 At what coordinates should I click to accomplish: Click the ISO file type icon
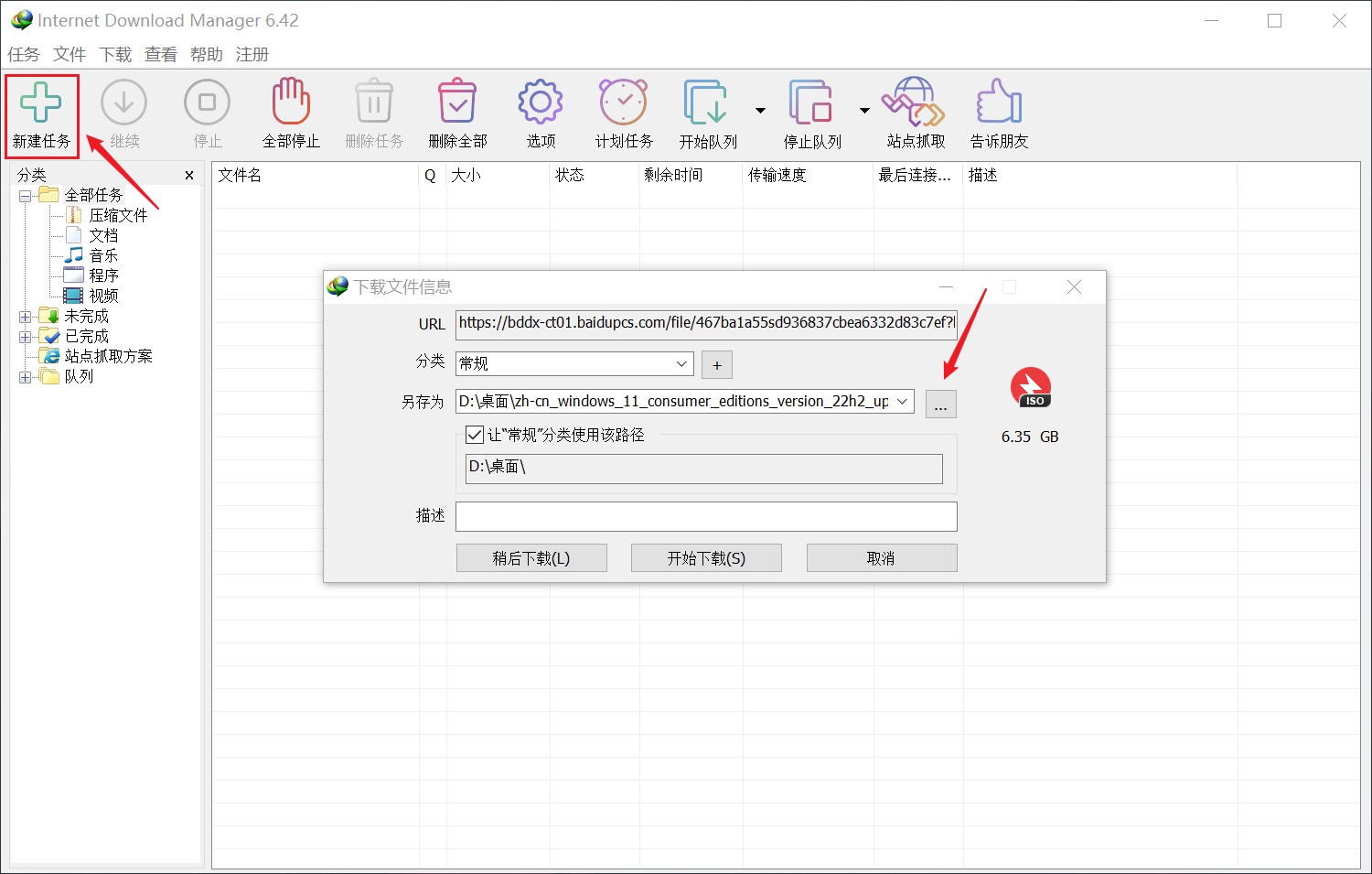(x=1031, y=388)
